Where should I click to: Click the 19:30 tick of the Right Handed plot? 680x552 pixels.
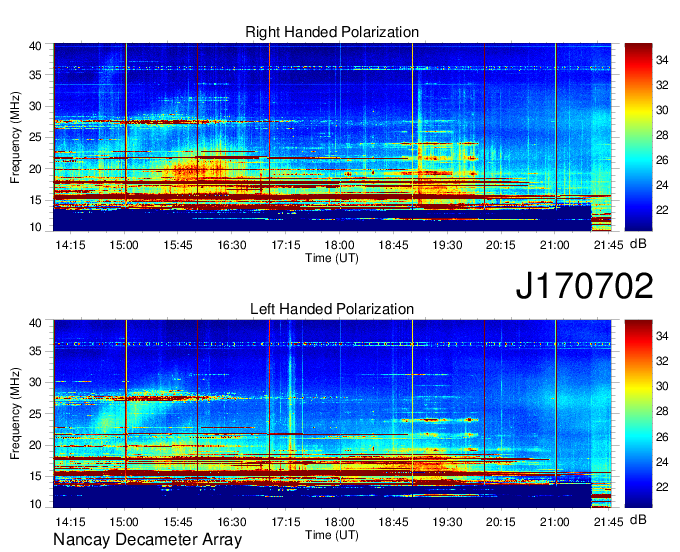(447, 245)
